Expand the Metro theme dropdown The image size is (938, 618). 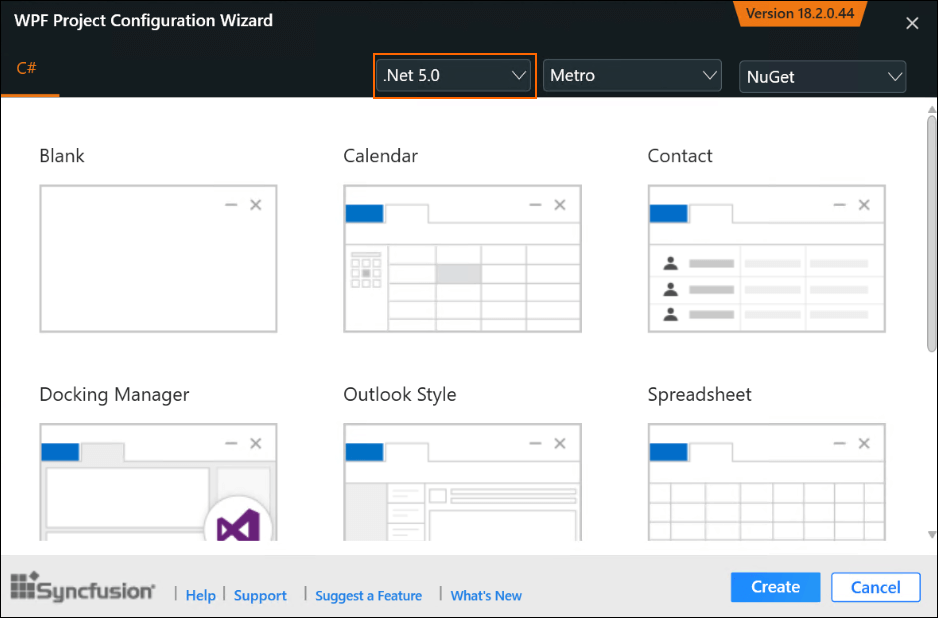(632, 76)
